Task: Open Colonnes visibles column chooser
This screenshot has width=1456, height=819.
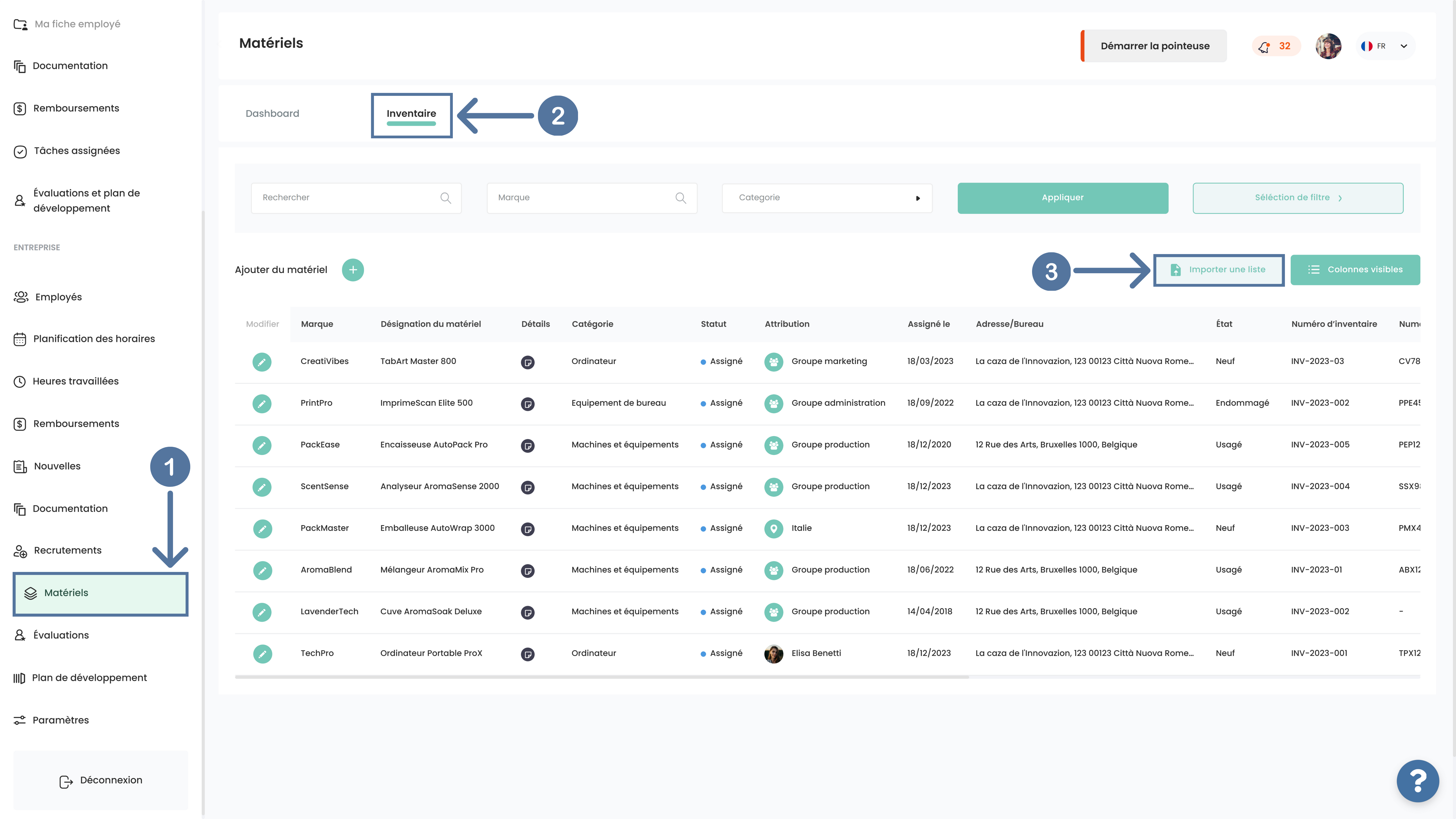Action: coord(1355,270)
